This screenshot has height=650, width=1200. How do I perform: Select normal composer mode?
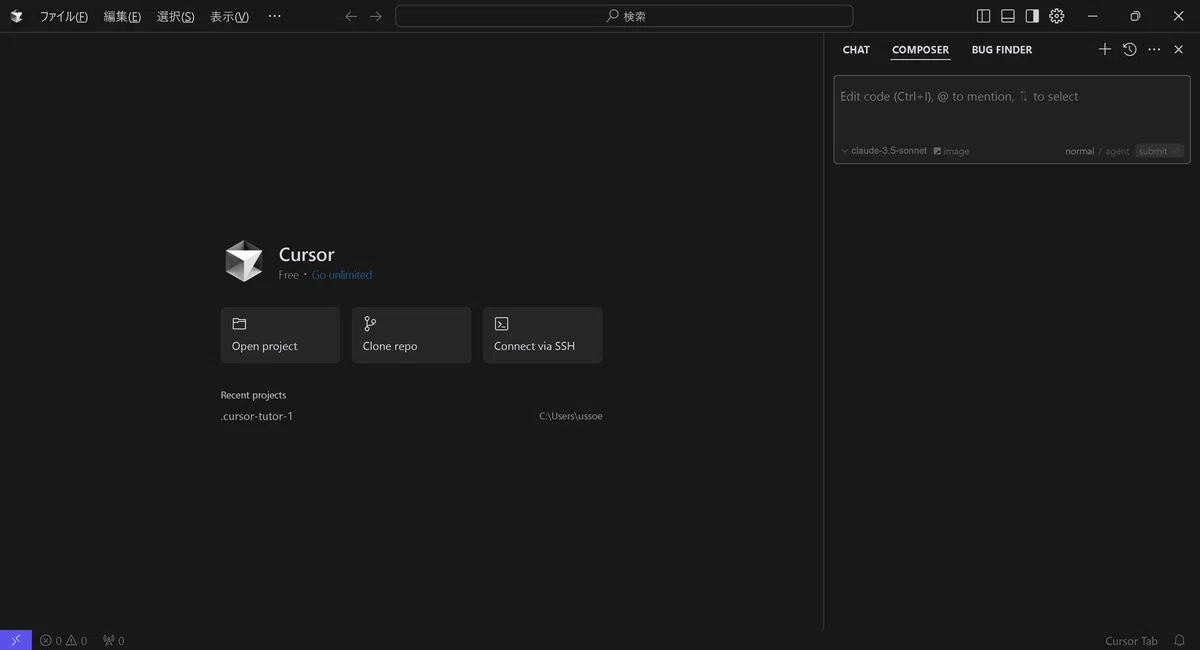(1079, 151)
